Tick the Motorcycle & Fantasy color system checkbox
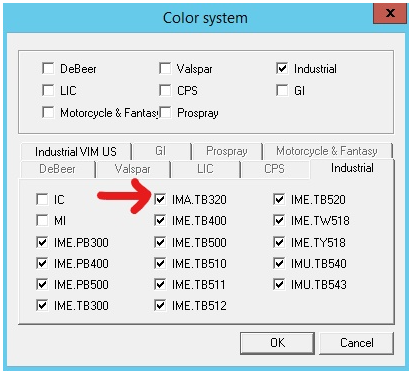 pos(48,112)
